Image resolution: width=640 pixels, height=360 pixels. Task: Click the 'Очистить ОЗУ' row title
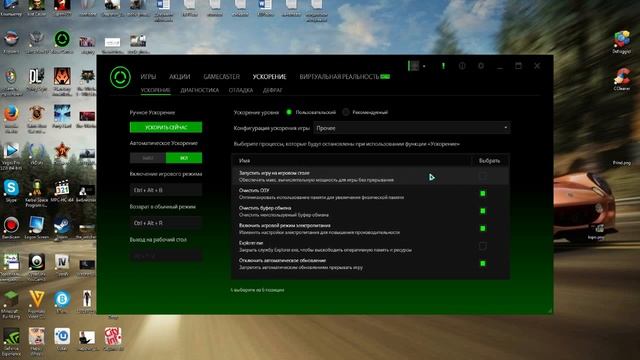pyautogui.click(x=254, y=191)
